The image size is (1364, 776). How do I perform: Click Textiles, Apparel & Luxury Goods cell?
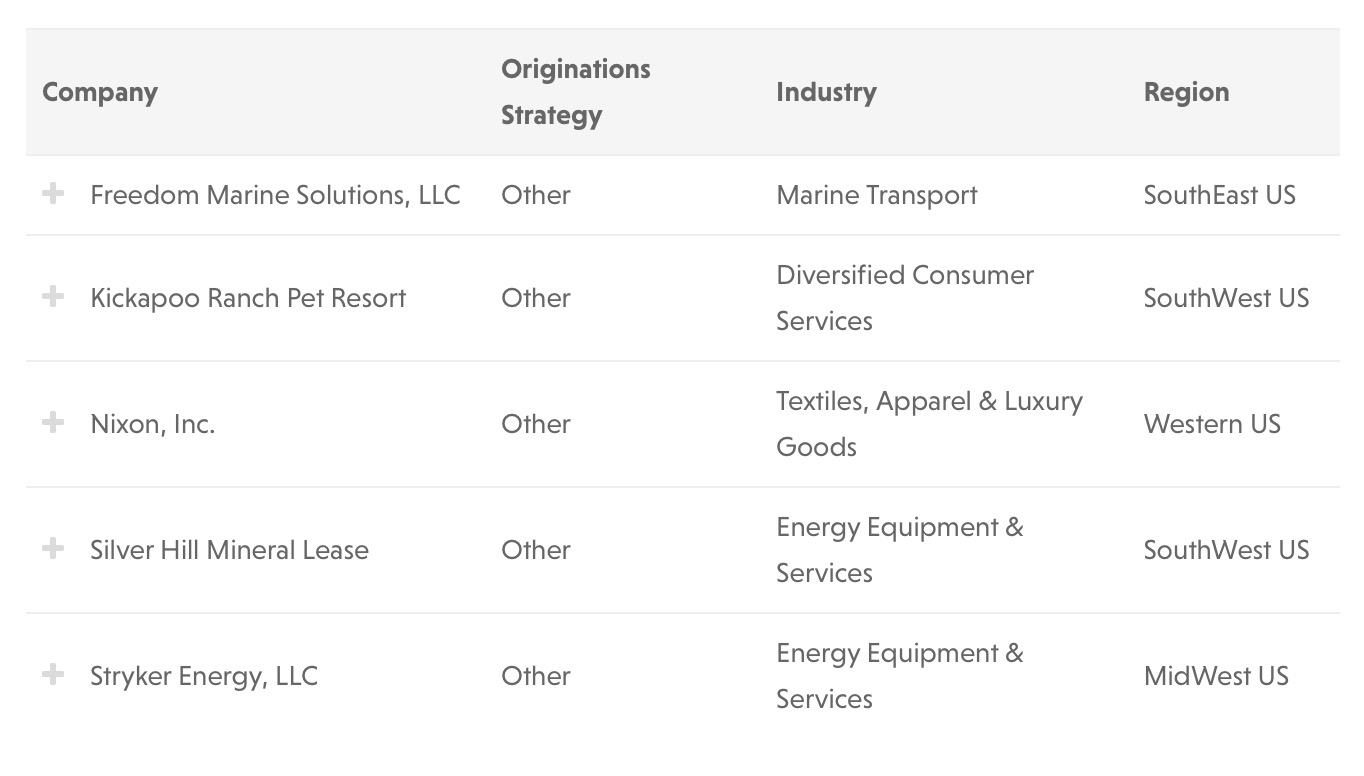pyautogui.click(x=929, y=424)
